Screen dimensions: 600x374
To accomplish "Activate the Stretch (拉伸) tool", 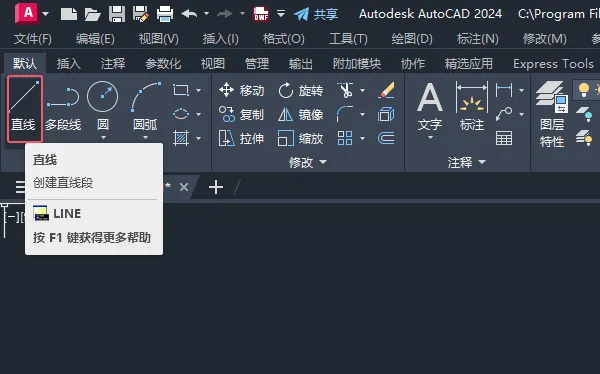I will [x=241, y=138].
